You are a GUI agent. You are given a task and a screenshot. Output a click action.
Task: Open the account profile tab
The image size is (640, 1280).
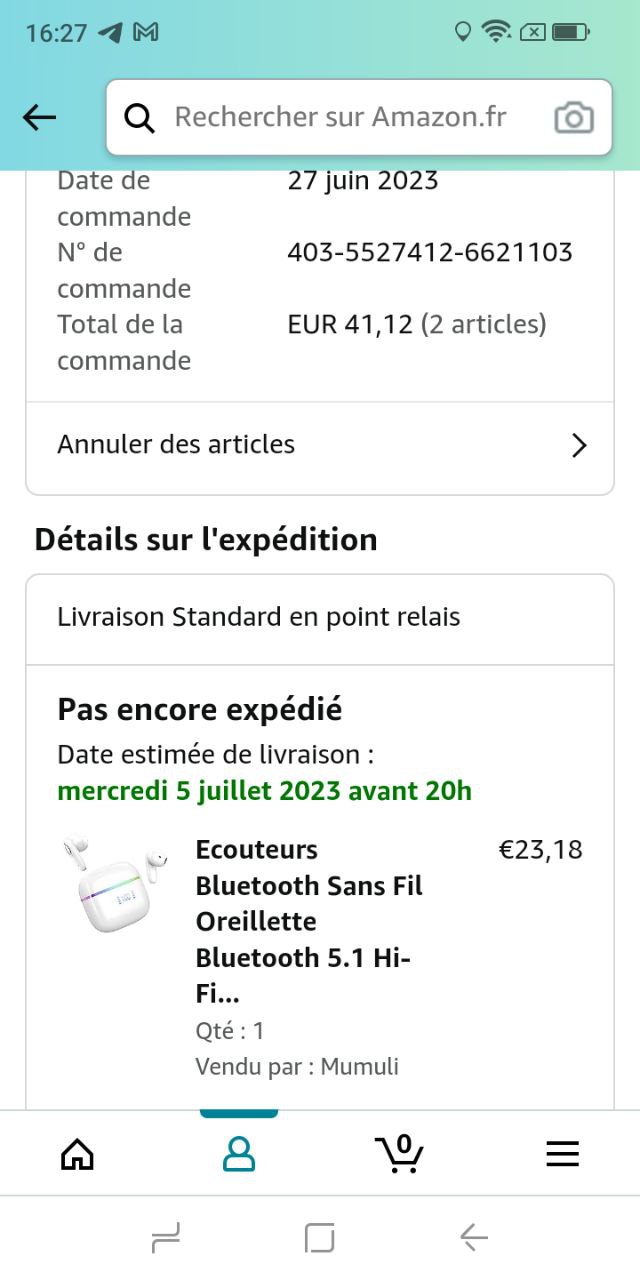(x=238, y=1154)
